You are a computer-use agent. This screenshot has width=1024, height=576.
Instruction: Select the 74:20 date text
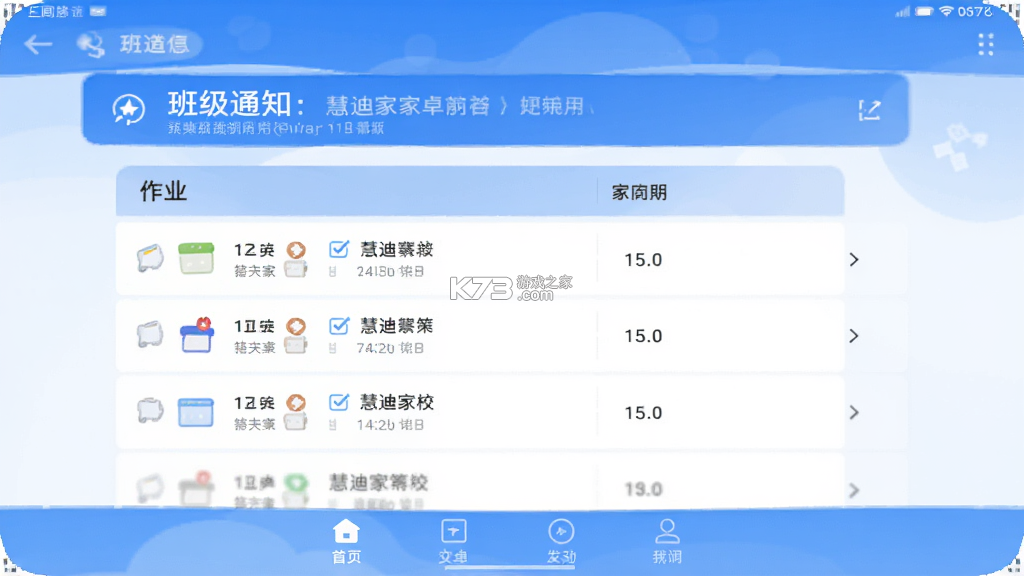click(390, 348)
